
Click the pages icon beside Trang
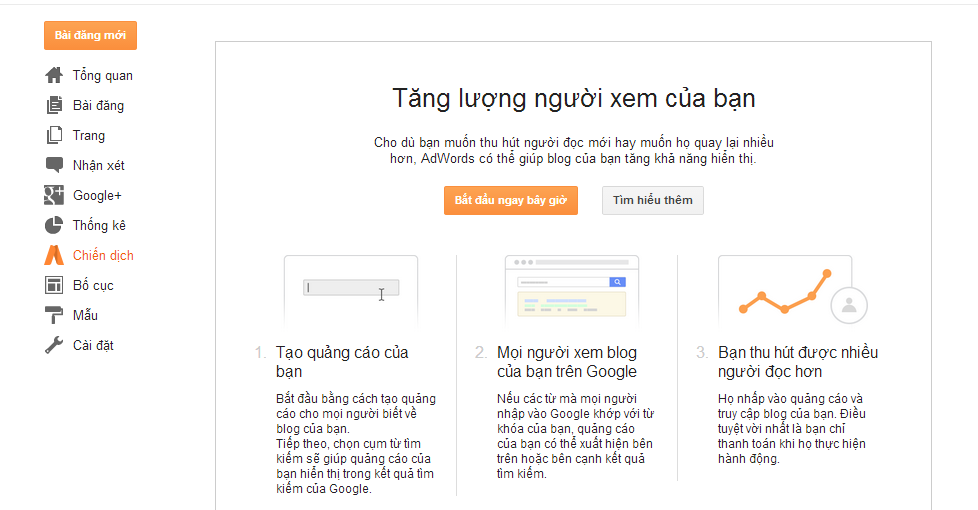click(54, 135)
